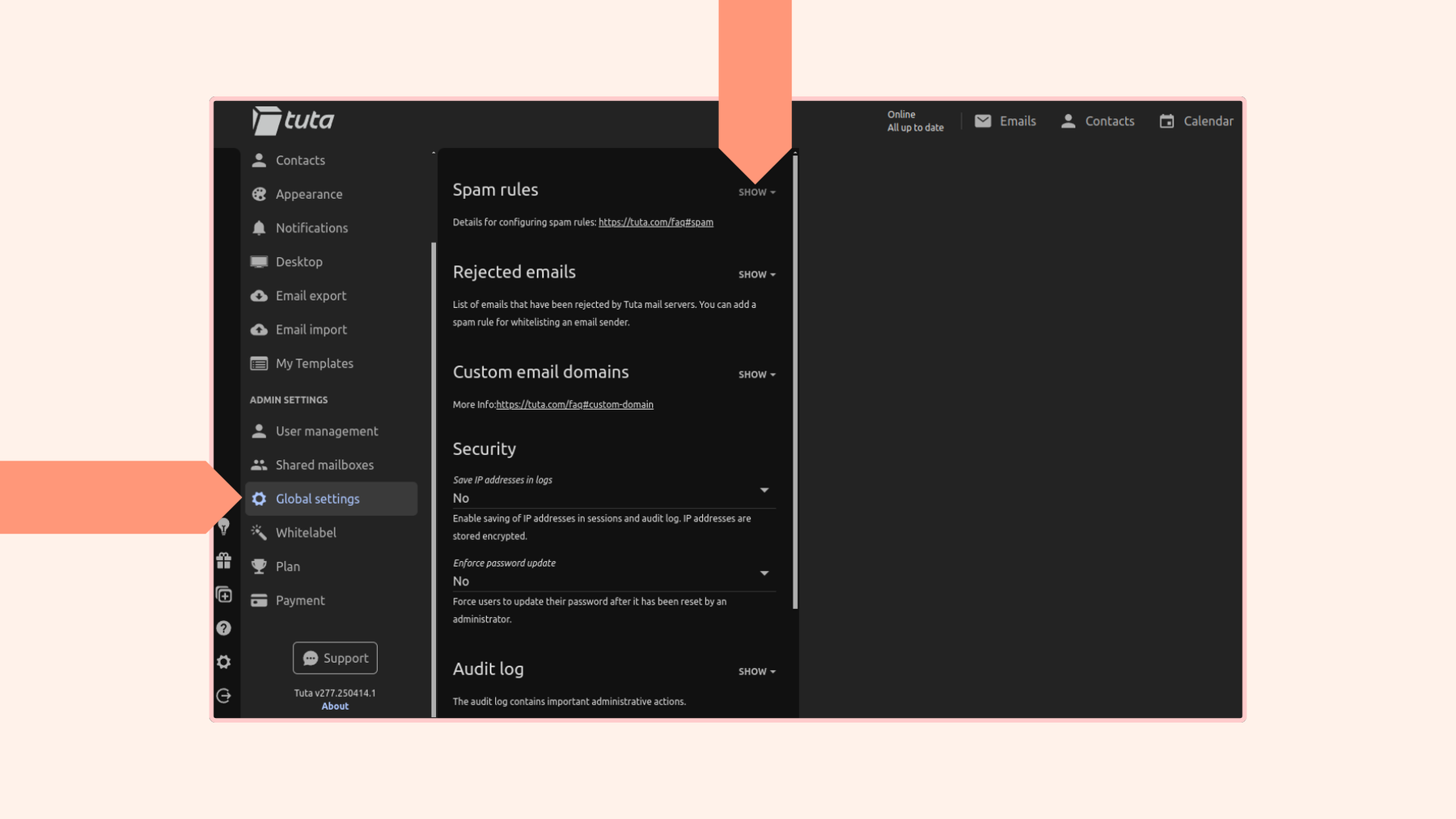1456x819 pixels.
Task: Expand the Rejected emails section with SHOW
Action: 757,275
